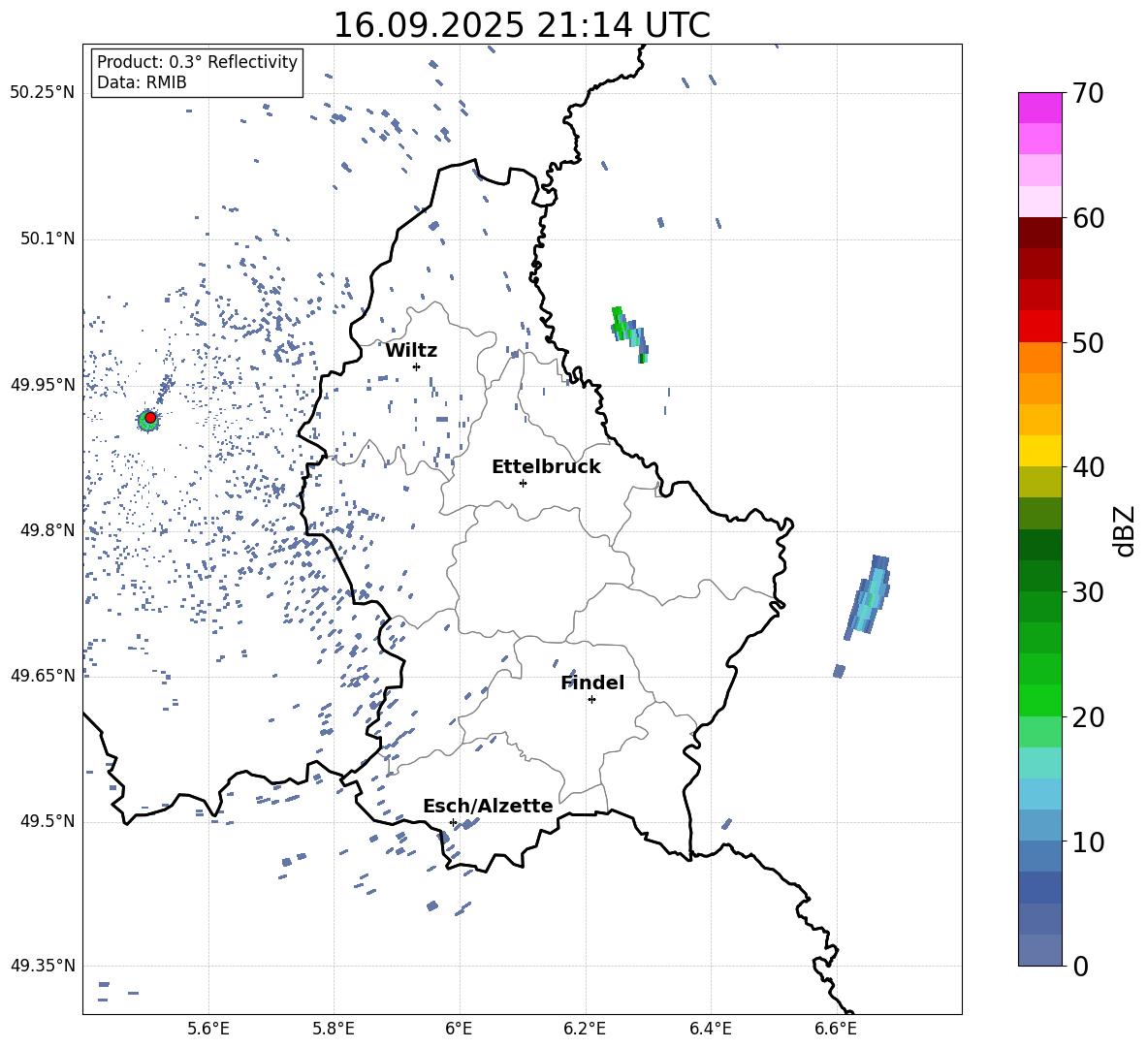Click the 'Product: 0.3° Reflectivity' text
The height and width of the screenshot is (1048, 1148).
[x=197, y=61]
